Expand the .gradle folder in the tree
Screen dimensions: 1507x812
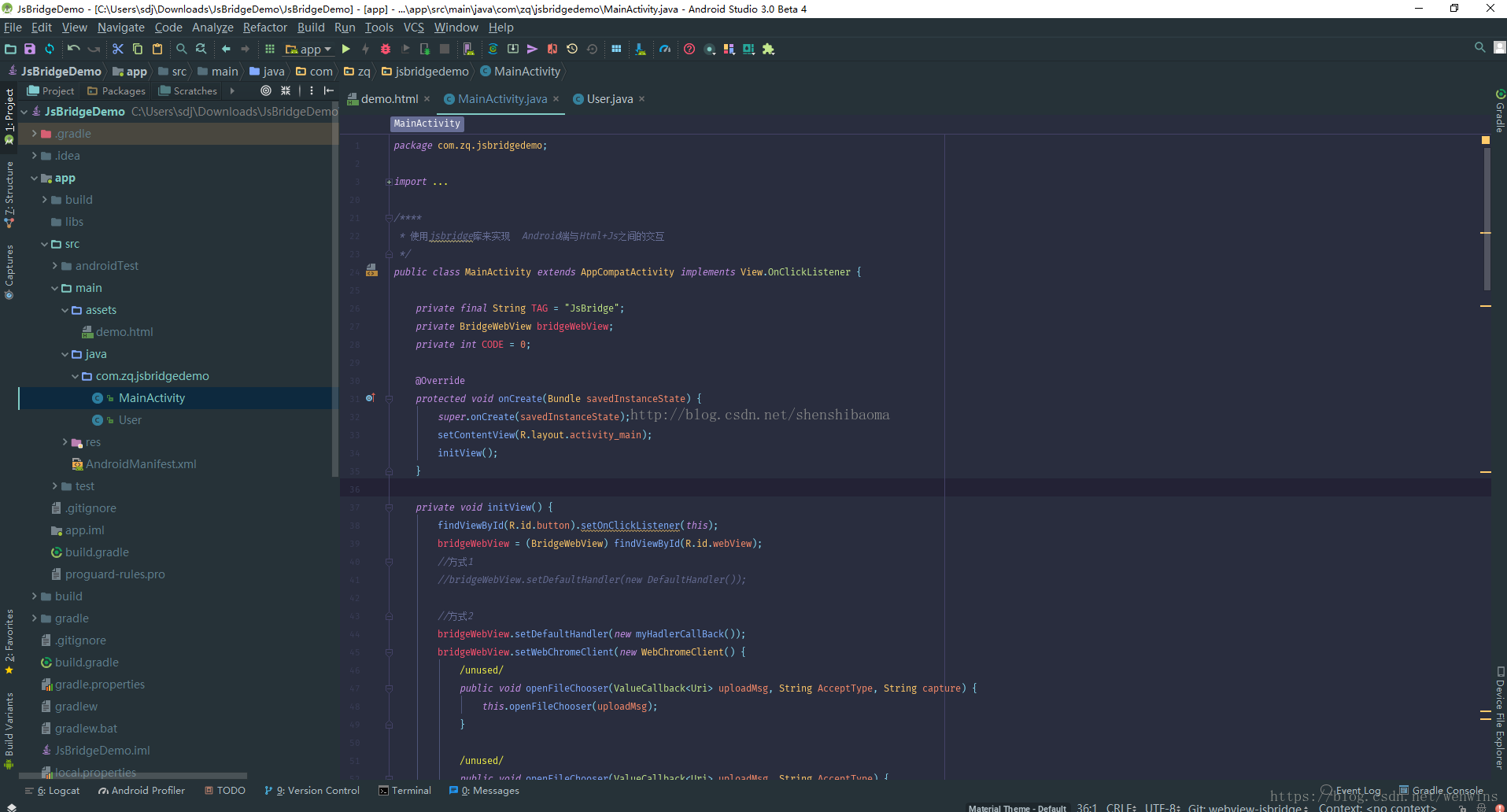(35, 134)
